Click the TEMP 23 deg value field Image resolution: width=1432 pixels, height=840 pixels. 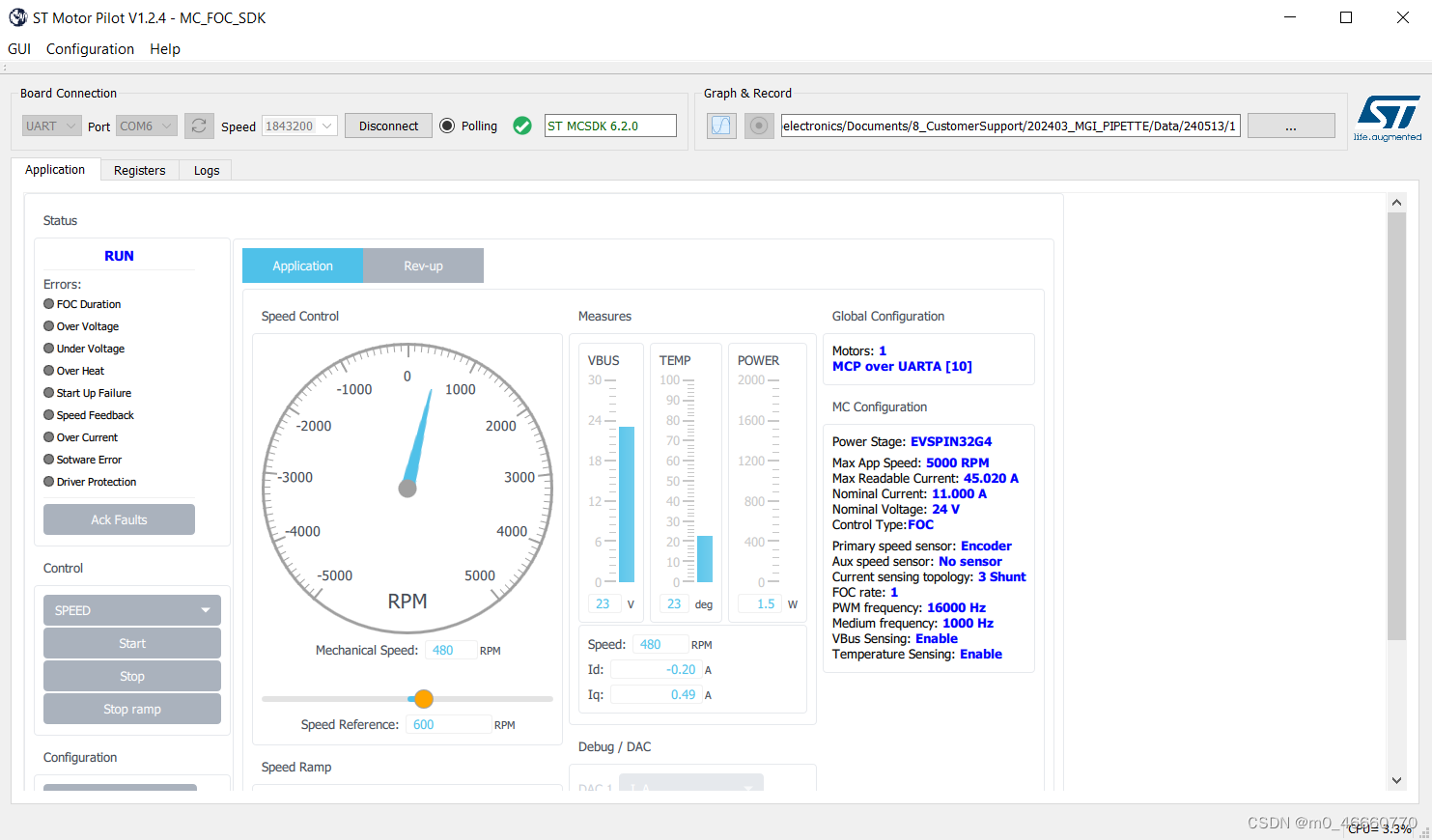(x=675, y=603)
